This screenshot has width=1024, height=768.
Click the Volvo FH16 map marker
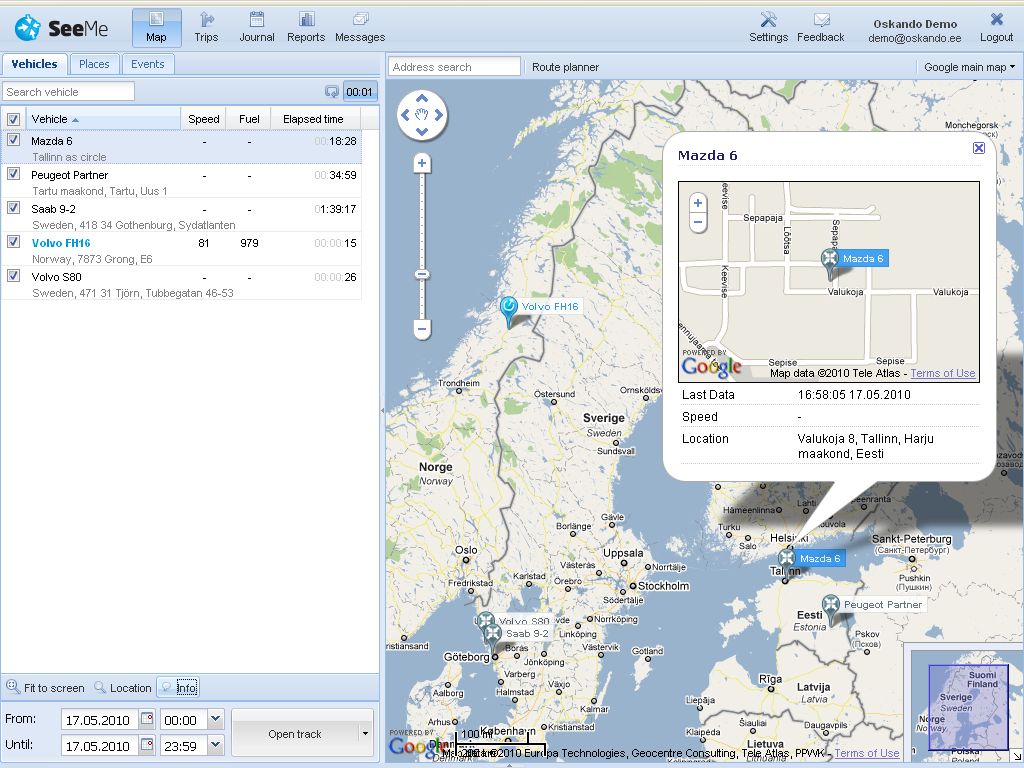[509, 311]
